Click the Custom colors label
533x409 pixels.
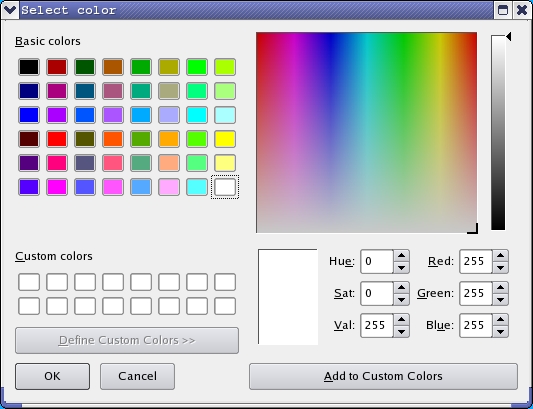coord(54,256)
